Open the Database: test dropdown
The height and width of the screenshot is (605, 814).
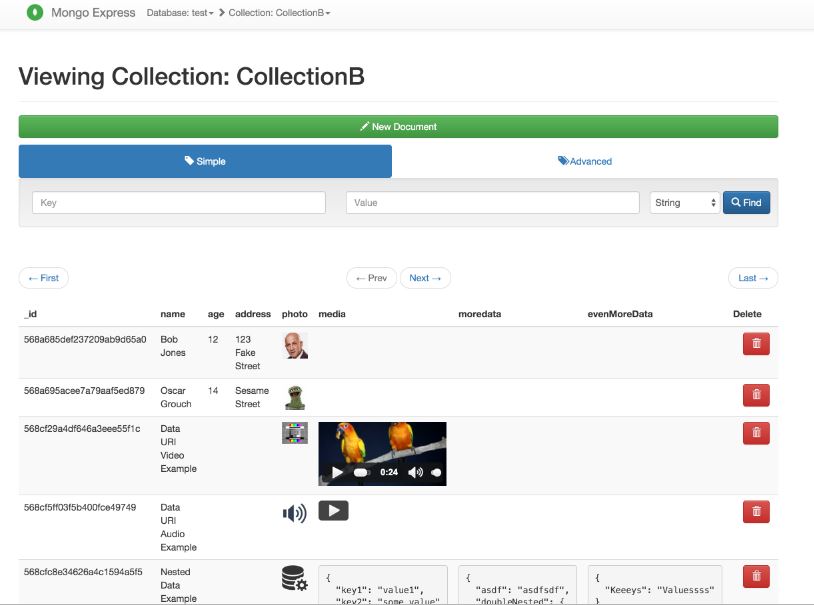pyautogui.click(x=180, y=13)
